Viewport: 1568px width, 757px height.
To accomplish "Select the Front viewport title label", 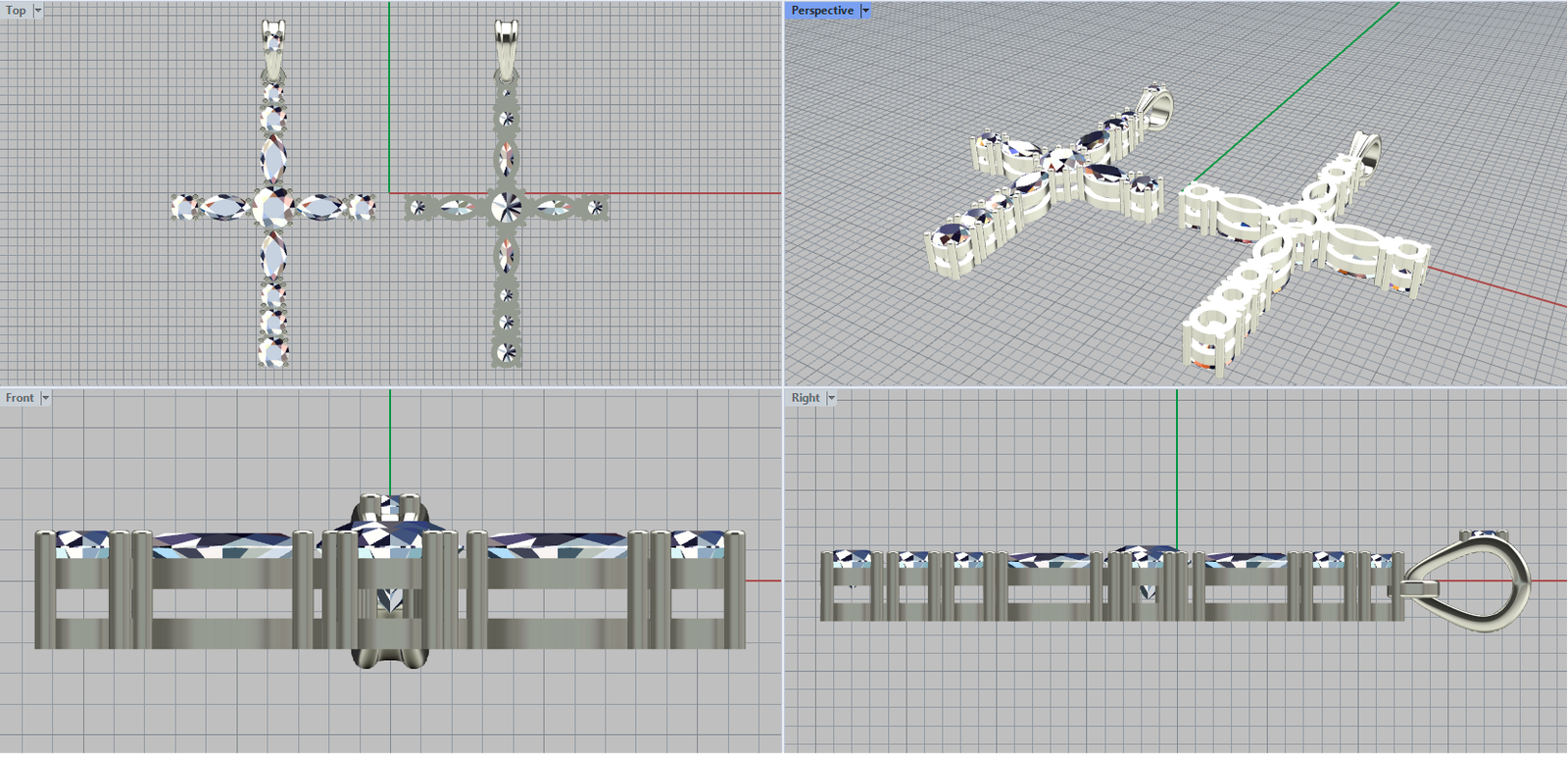I will click(x=20, y=398).
